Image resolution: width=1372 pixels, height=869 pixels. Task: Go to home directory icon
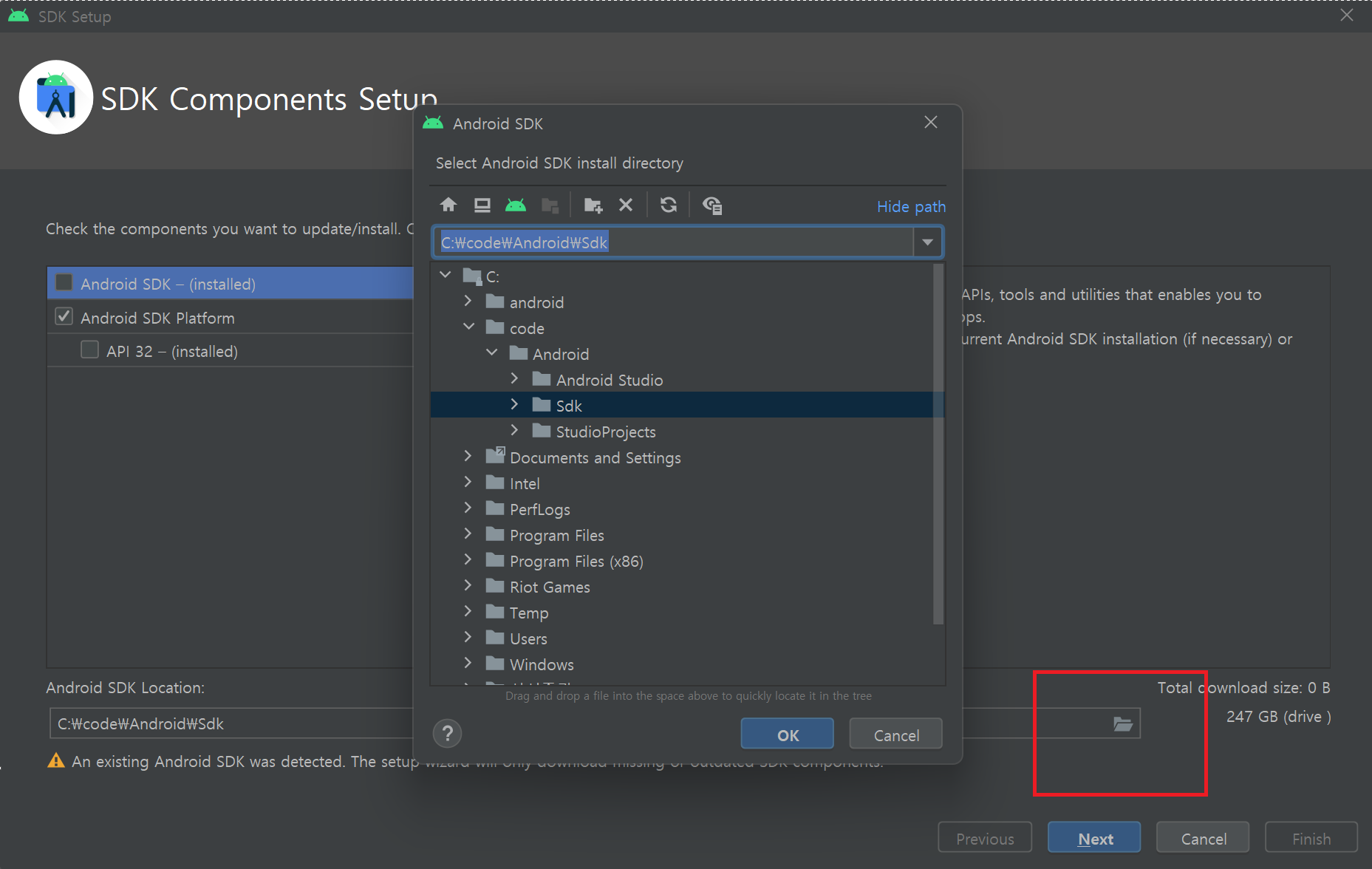pos(448,205)
